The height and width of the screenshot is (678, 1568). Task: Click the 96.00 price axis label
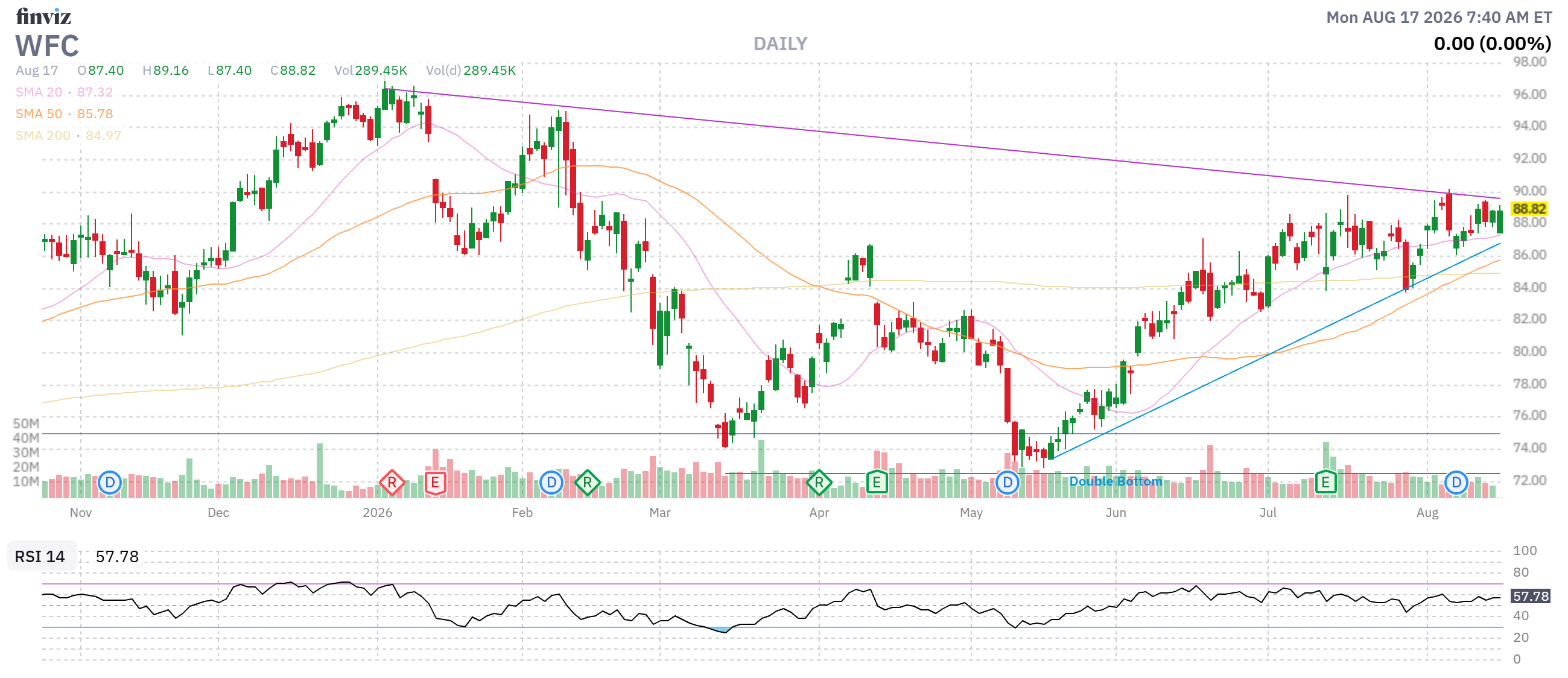(1529, 93)
